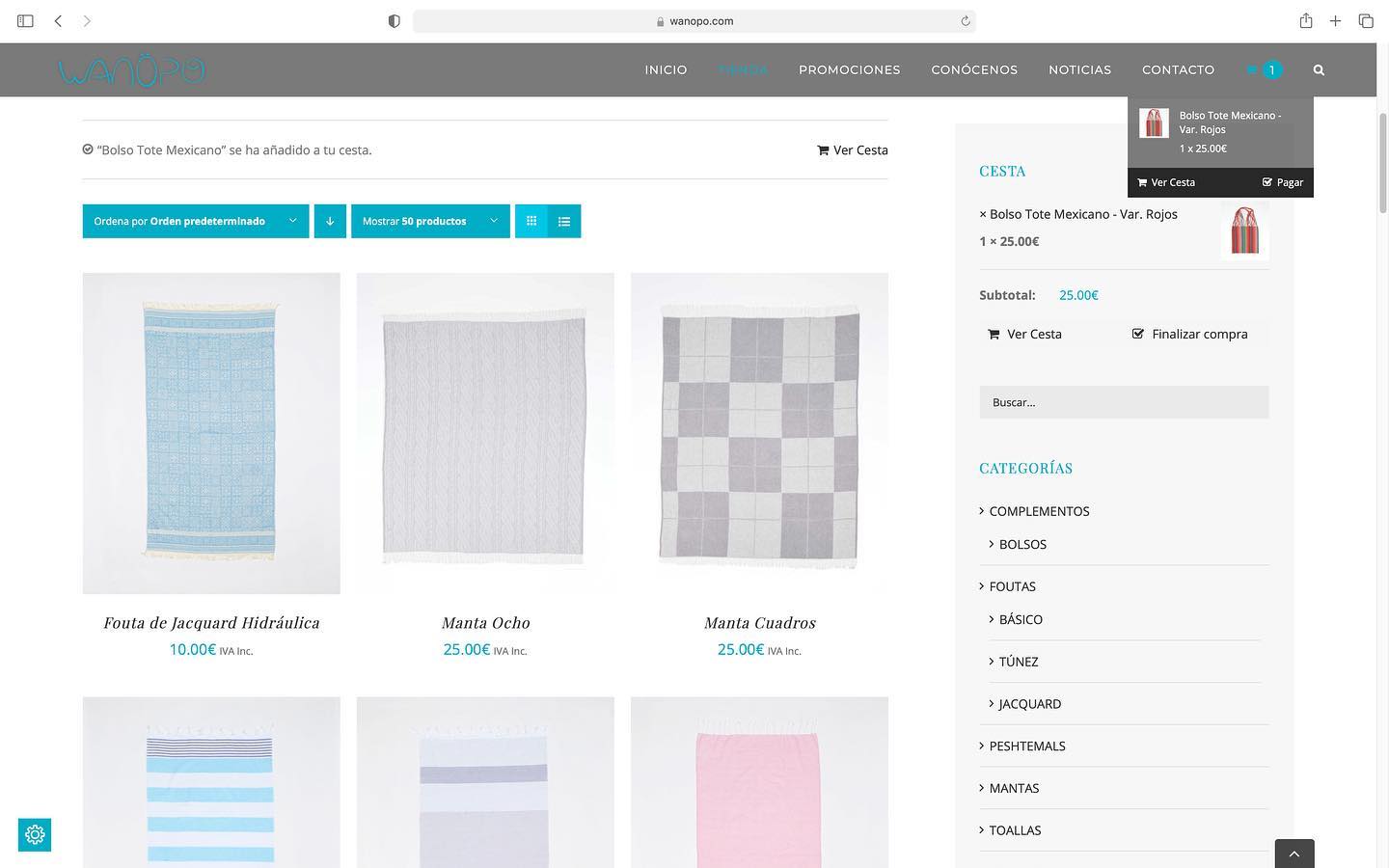Click the bag thumbnail in the cart popup
The width and height of the screenshot is (1389, 868).
(1154, 123)
